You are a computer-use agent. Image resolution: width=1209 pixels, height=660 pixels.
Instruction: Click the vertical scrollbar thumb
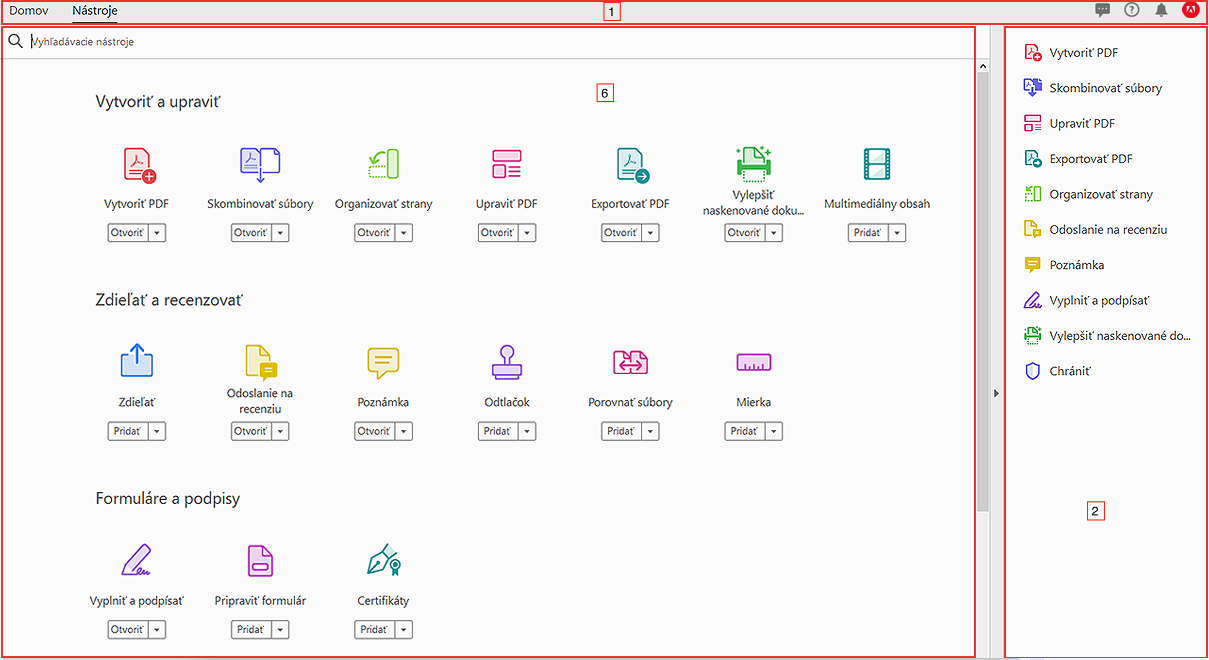pos(983,292)
